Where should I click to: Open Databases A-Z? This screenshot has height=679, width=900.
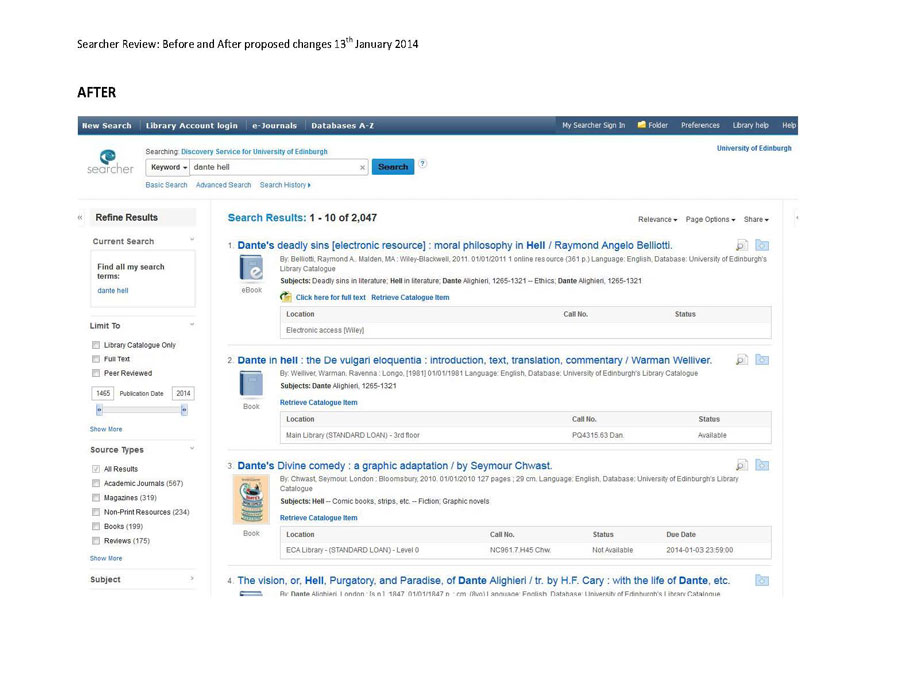[343, 126]
